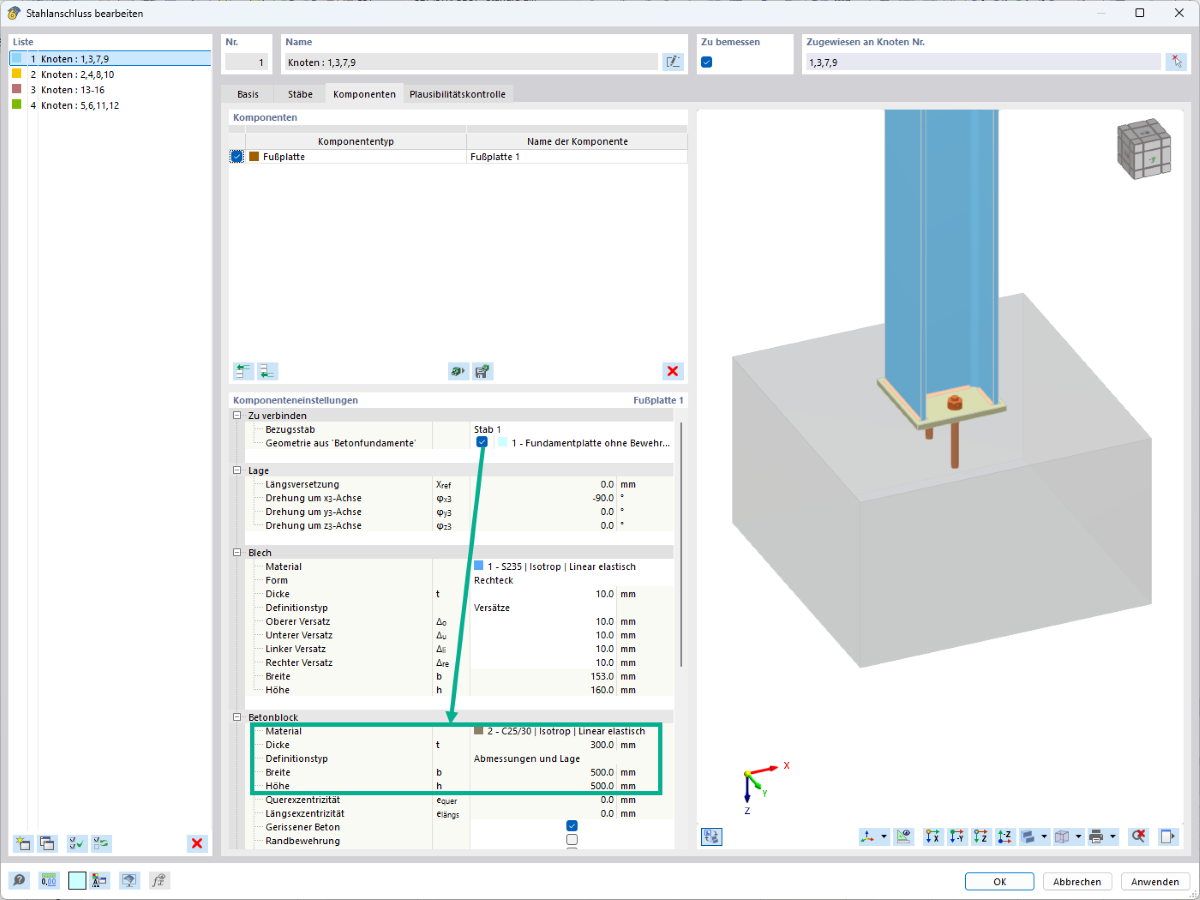
Task: Click the reset zoom red X magnifier icon
Action: point(1138,835)
